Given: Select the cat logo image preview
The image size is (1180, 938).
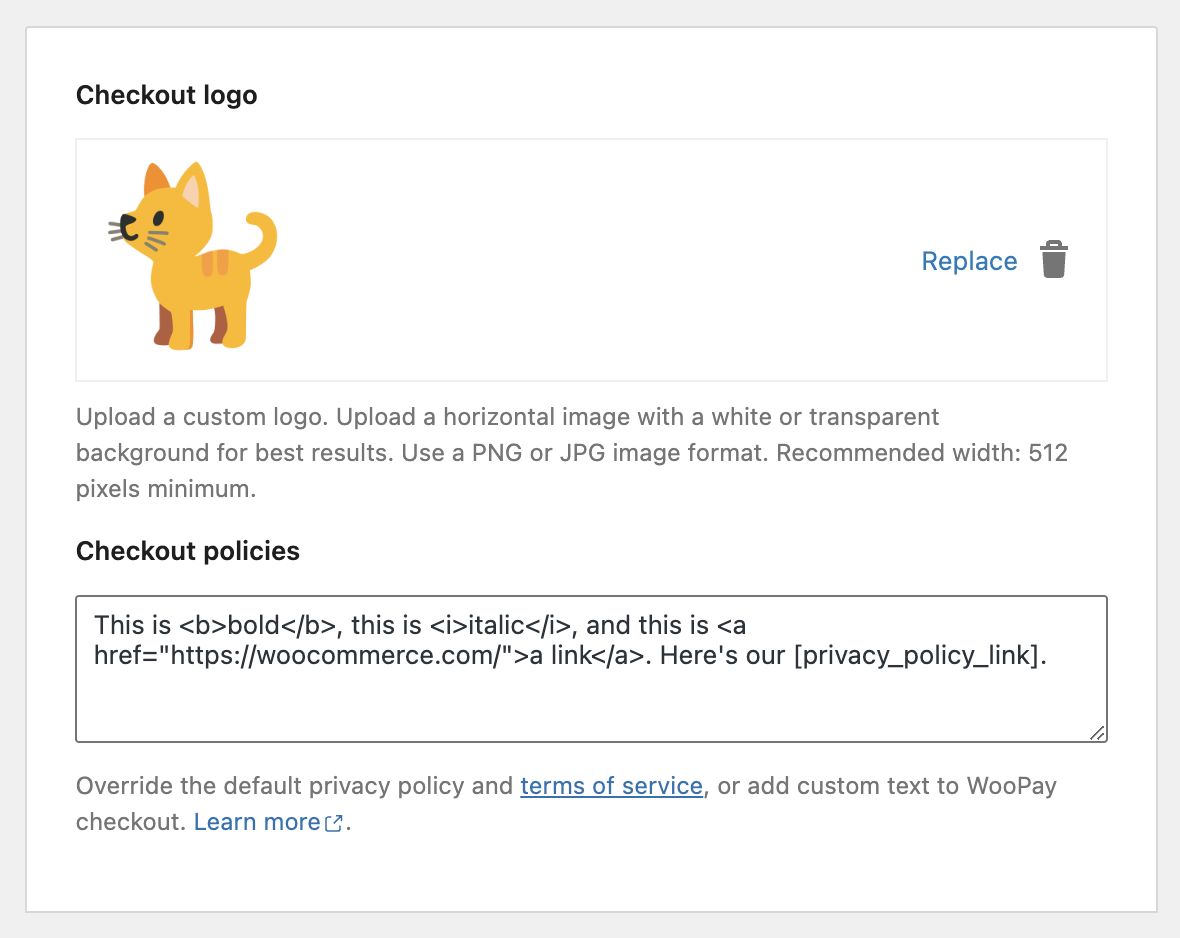Looking at the screenshot, I should pyautogui.click(x=193, y=257).
